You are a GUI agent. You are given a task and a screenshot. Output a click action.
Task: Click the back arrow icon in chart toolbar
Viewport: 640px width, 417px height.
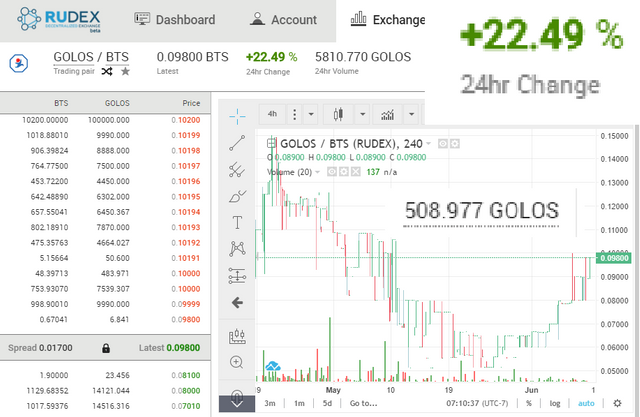(237, 302)
